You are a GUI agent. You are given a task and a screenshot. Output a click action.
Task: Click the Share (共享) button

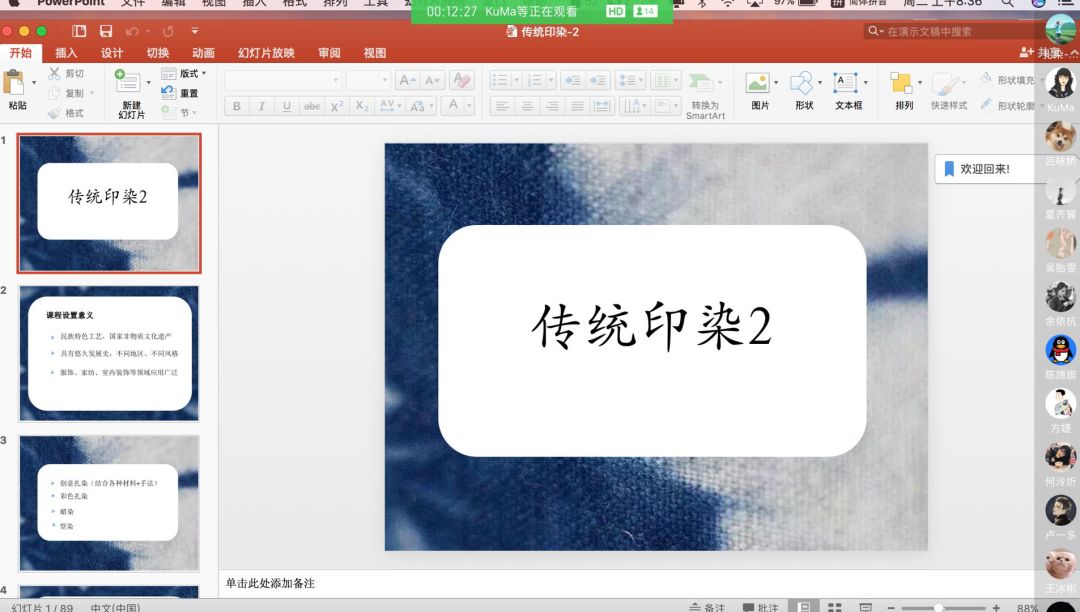pyautogui.click(x=1040, y=52)
